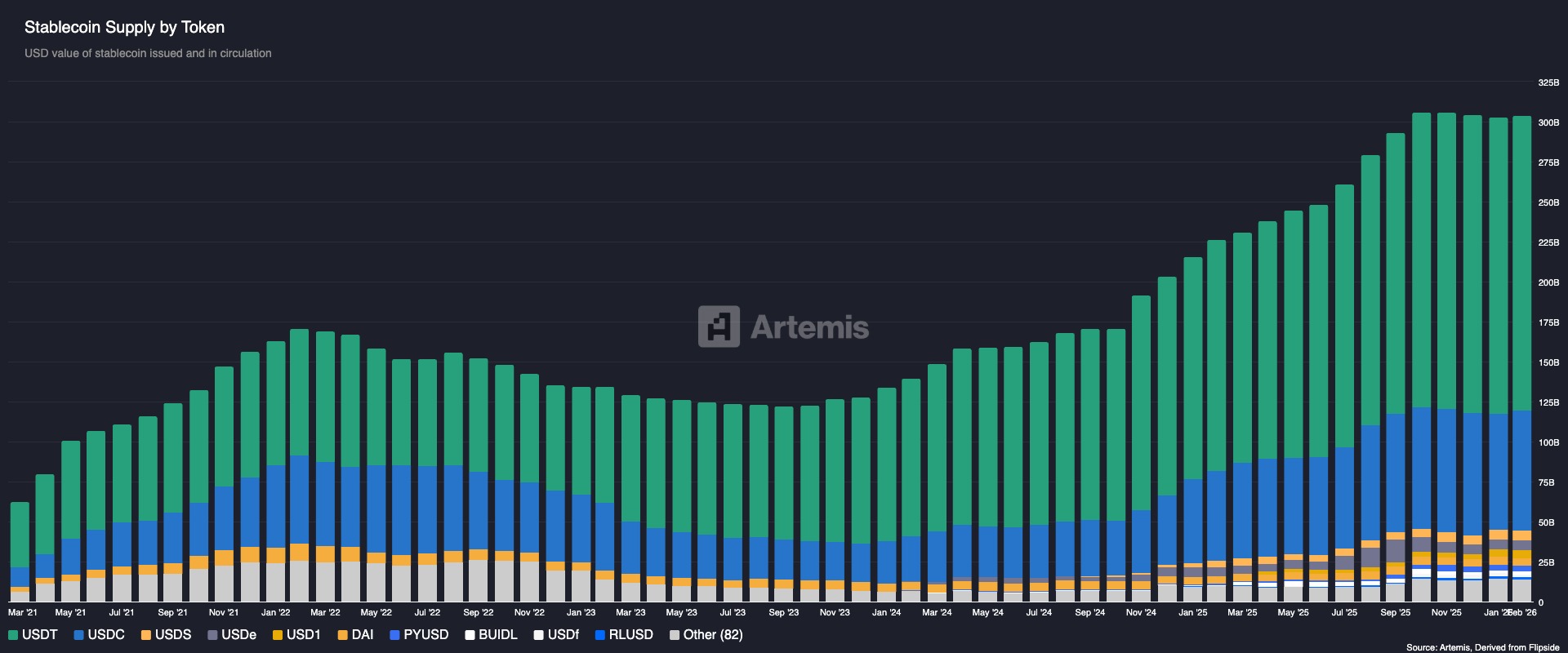Click the Artemis watermark text

809,327
